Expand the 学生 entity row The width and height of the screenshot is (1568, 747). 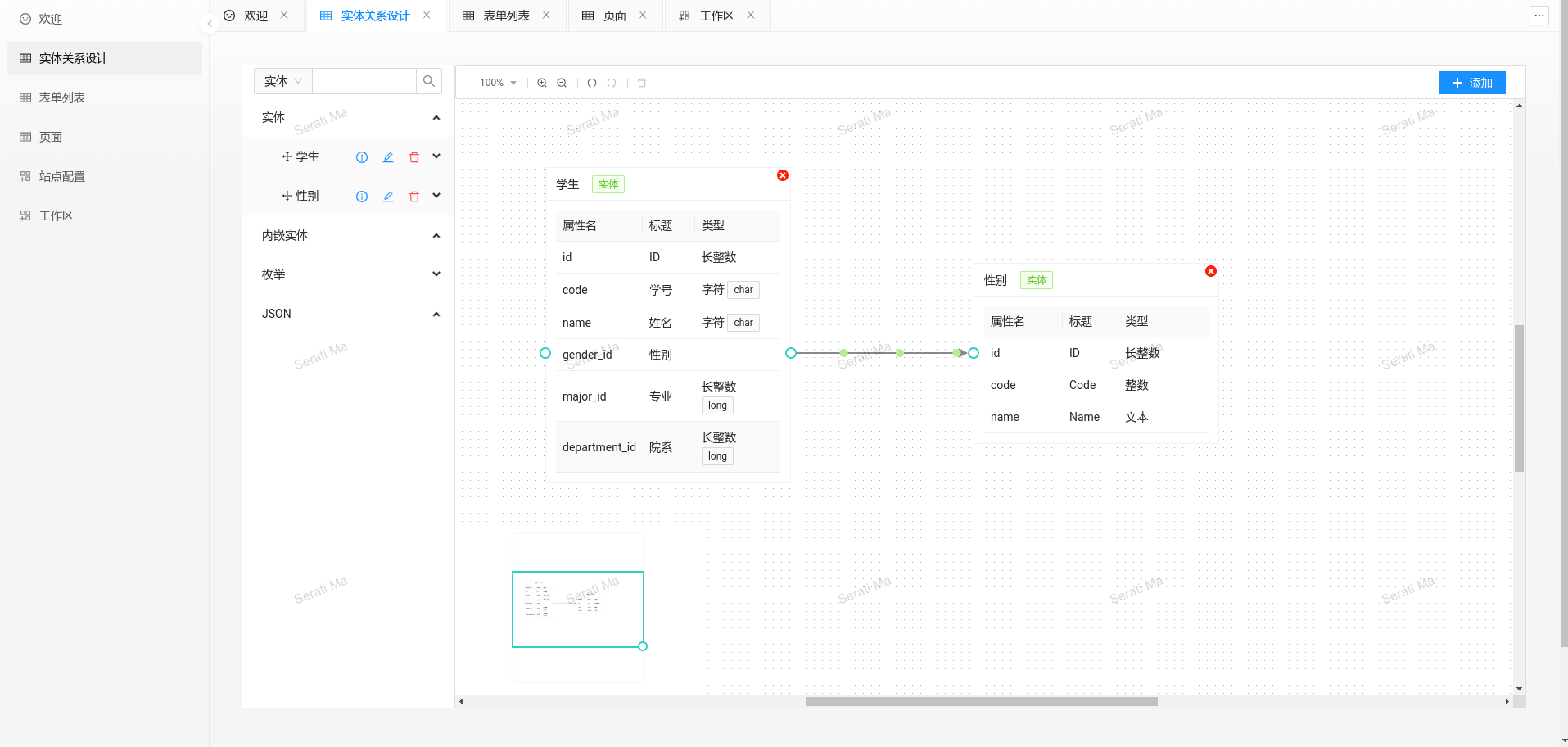(x=436, y=156)
